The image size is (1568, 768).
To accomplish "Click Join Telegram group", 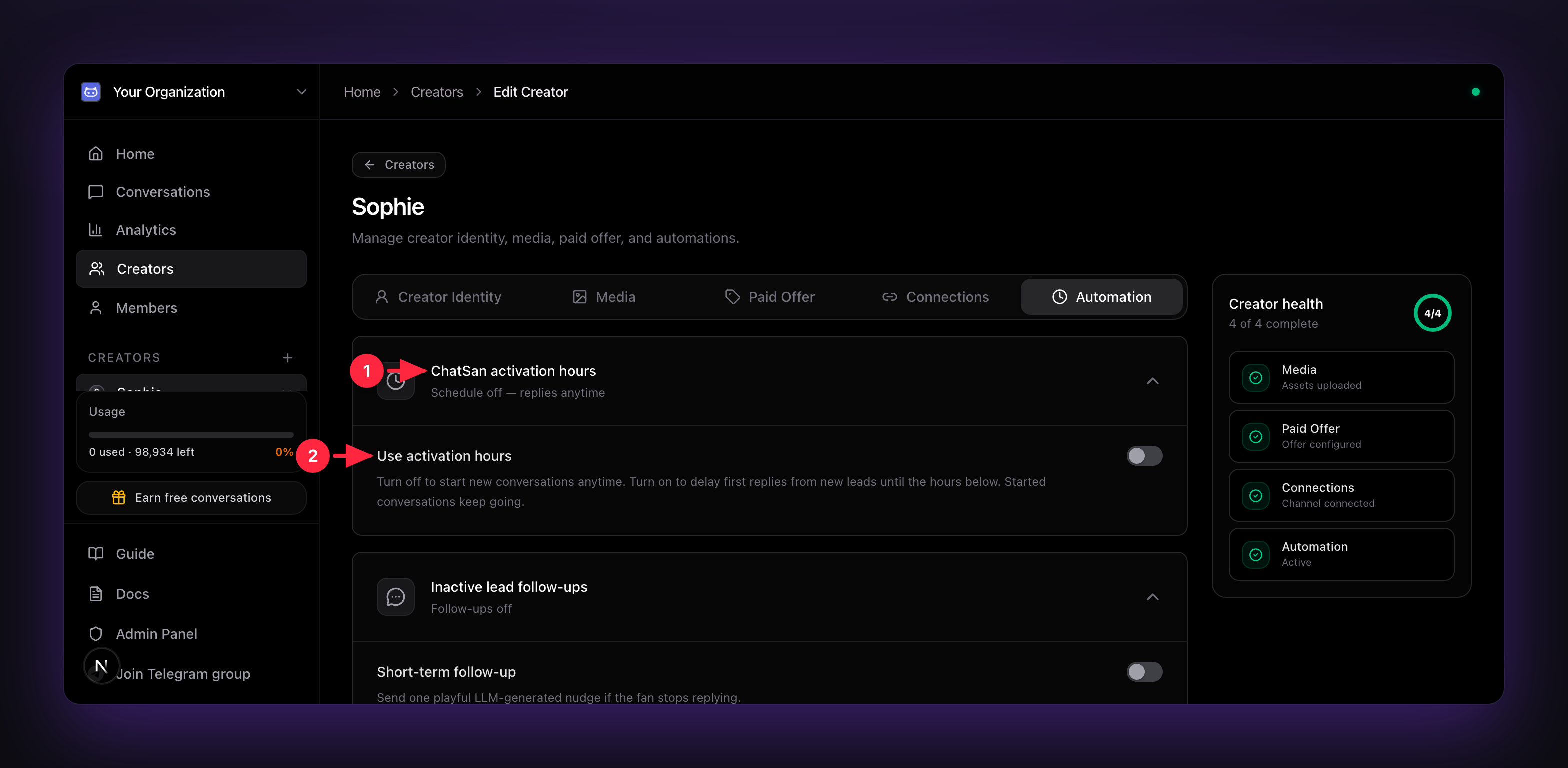I will point(183,674).
